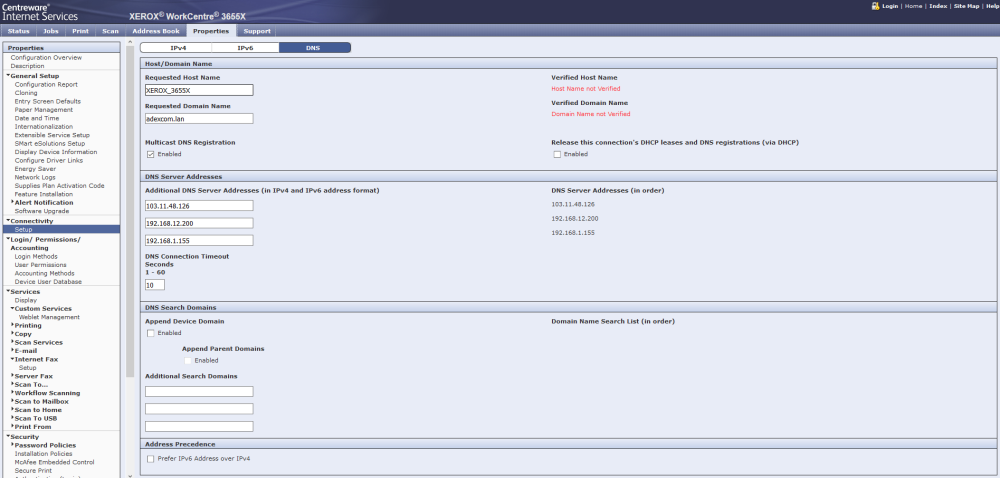
Task: Expand Server Fax subsection
Action: [13, 376]
